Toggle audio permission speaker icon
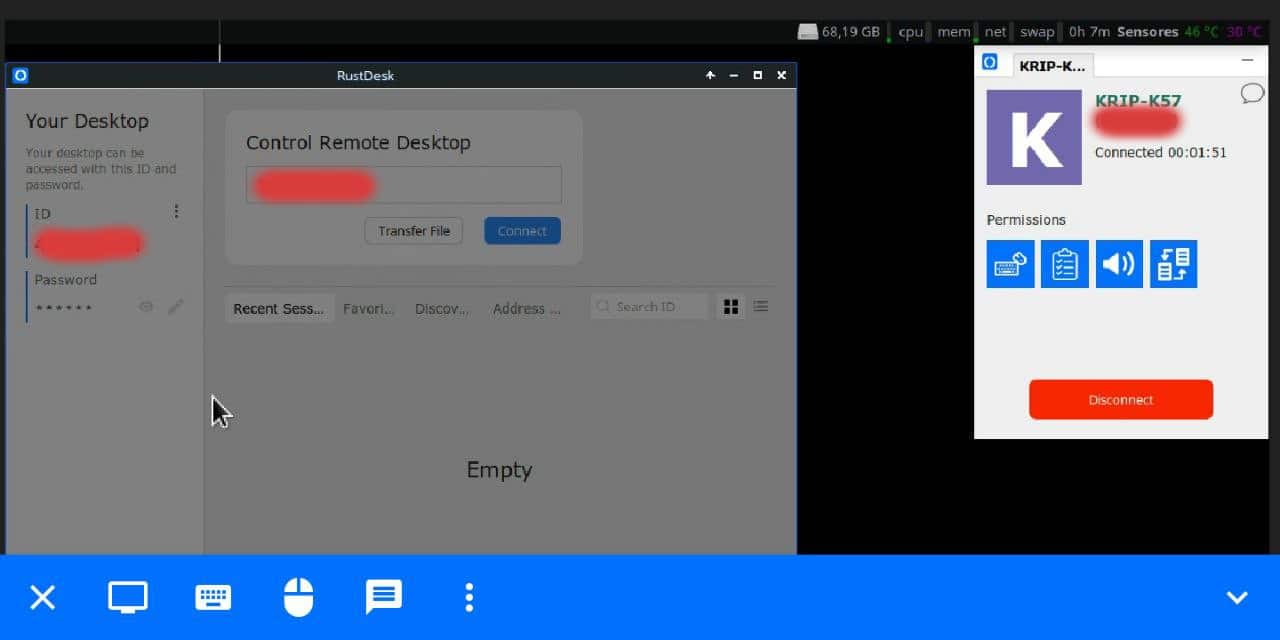Screen dimensions: 1280x640 coord(1119,264)
